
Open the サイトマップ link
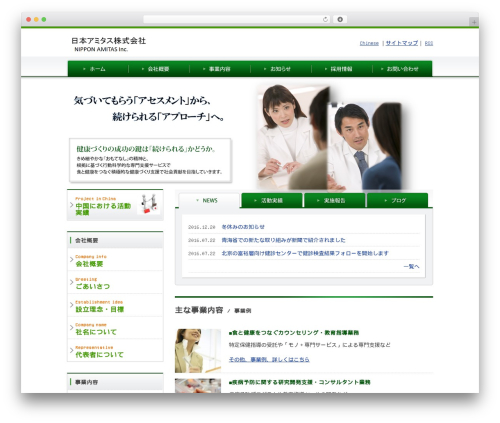402,43
